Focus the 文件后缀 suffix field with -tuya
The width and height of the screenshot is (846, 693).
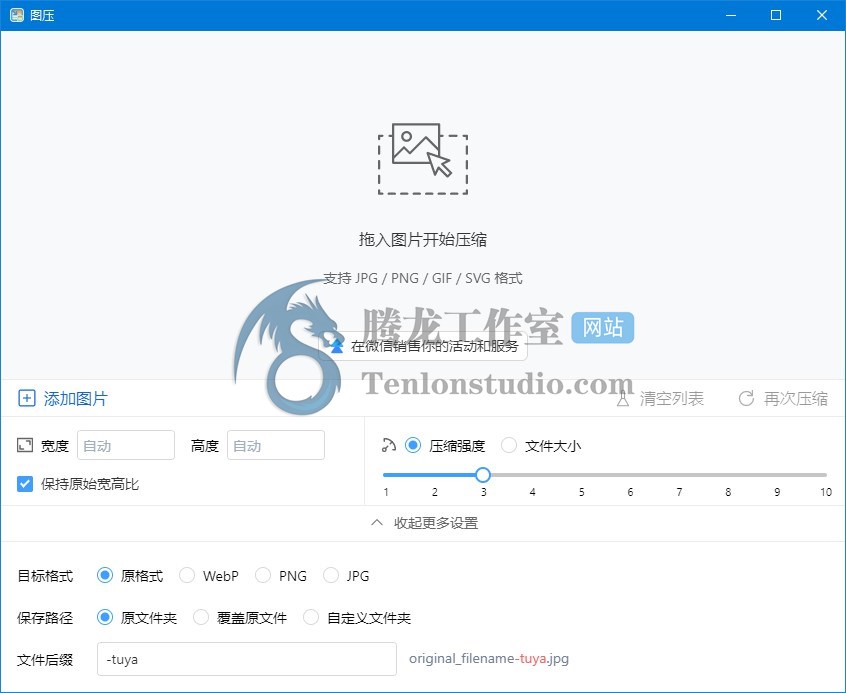click(247, 659)
